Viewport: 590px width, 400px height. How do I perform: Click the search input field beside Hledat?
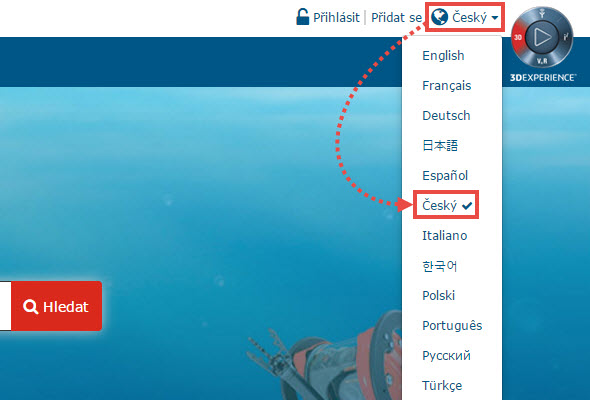click(x=5, y=306)
